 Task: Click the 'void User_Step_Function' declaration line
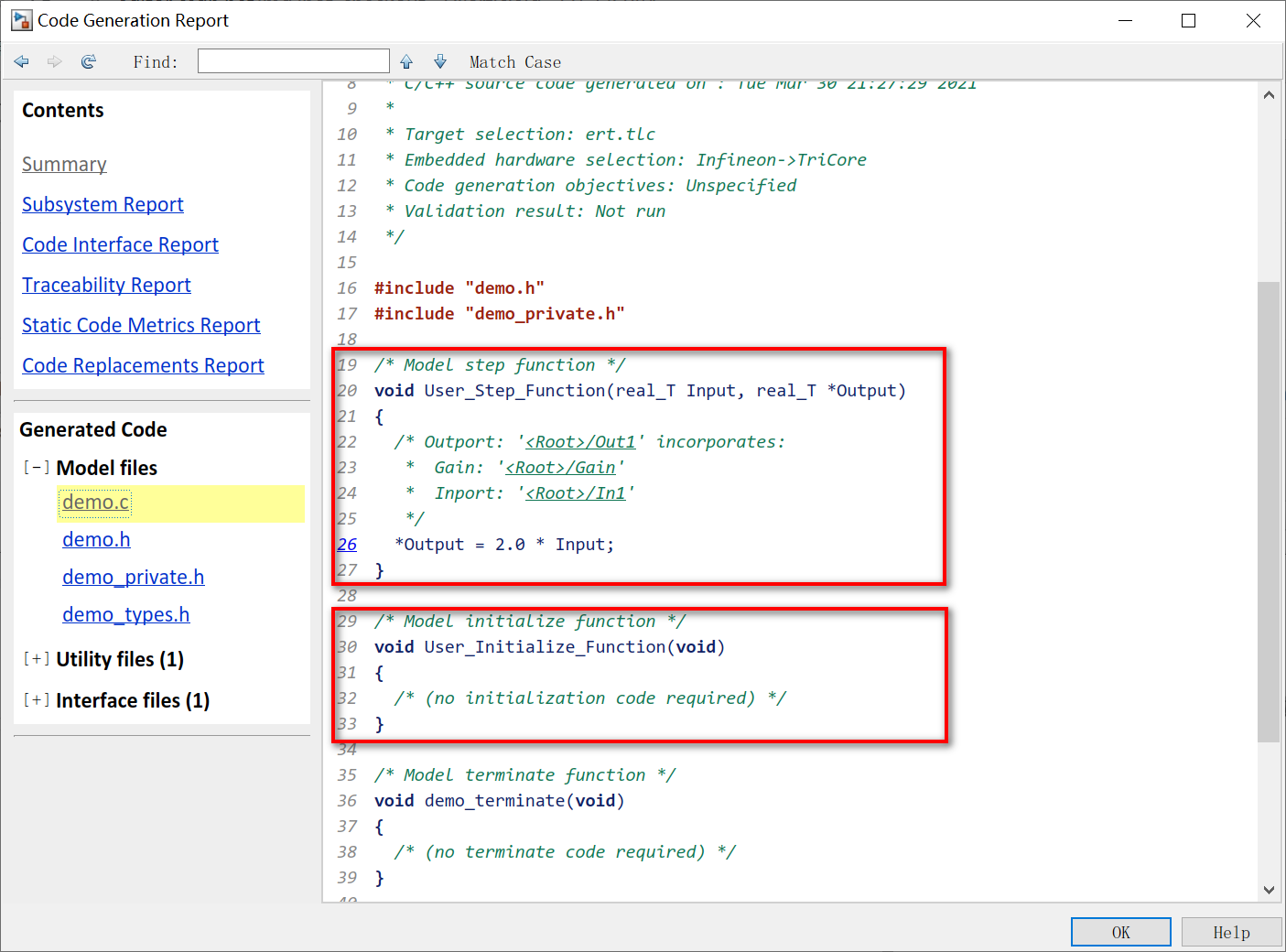(640, 391)
